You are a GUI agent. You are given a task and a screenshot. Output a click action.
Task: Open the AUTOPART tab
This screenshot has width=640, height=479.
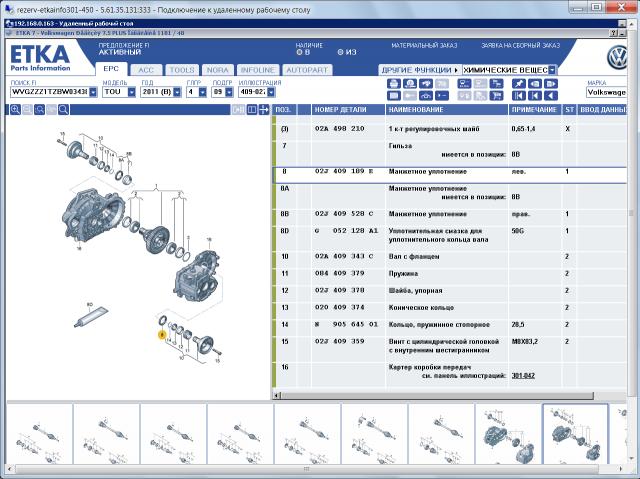pos(307,70)
